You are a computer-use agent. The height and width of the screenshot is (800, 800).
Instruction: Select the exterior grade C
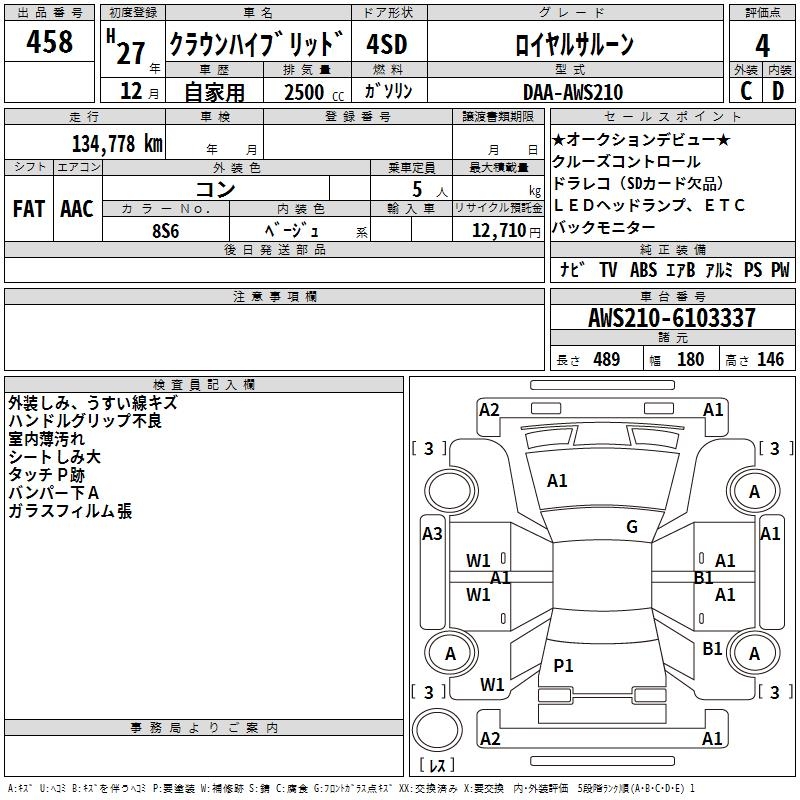tap(745, 91)
